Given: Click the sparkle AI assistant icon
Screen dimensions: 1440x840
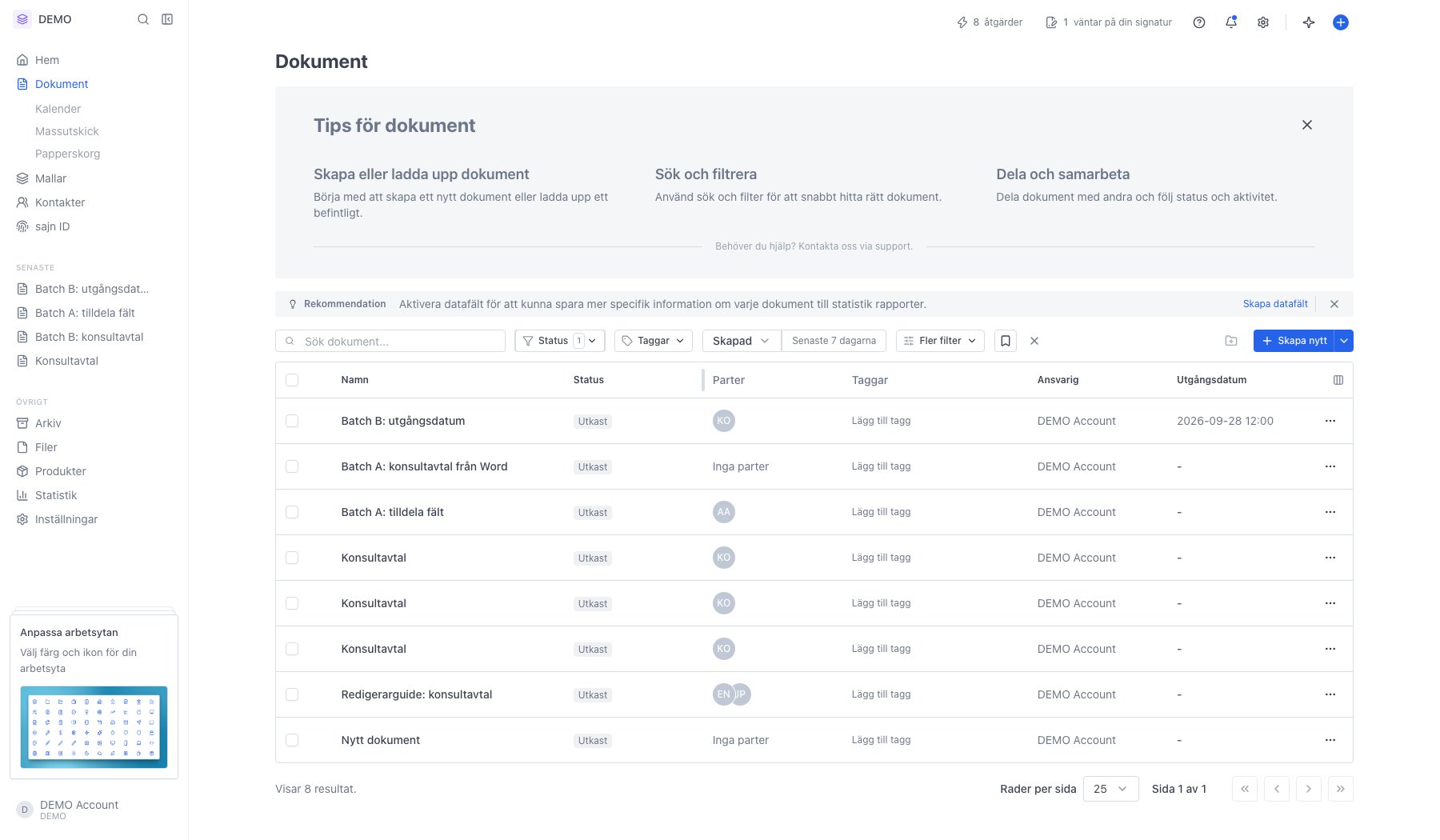Looking at the screenshot, I should [1309, 22].
